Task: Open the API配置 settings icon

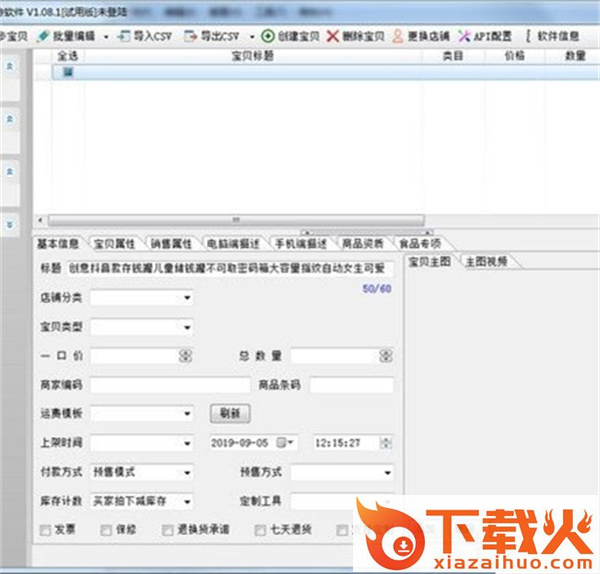Action: coord(464,35)
